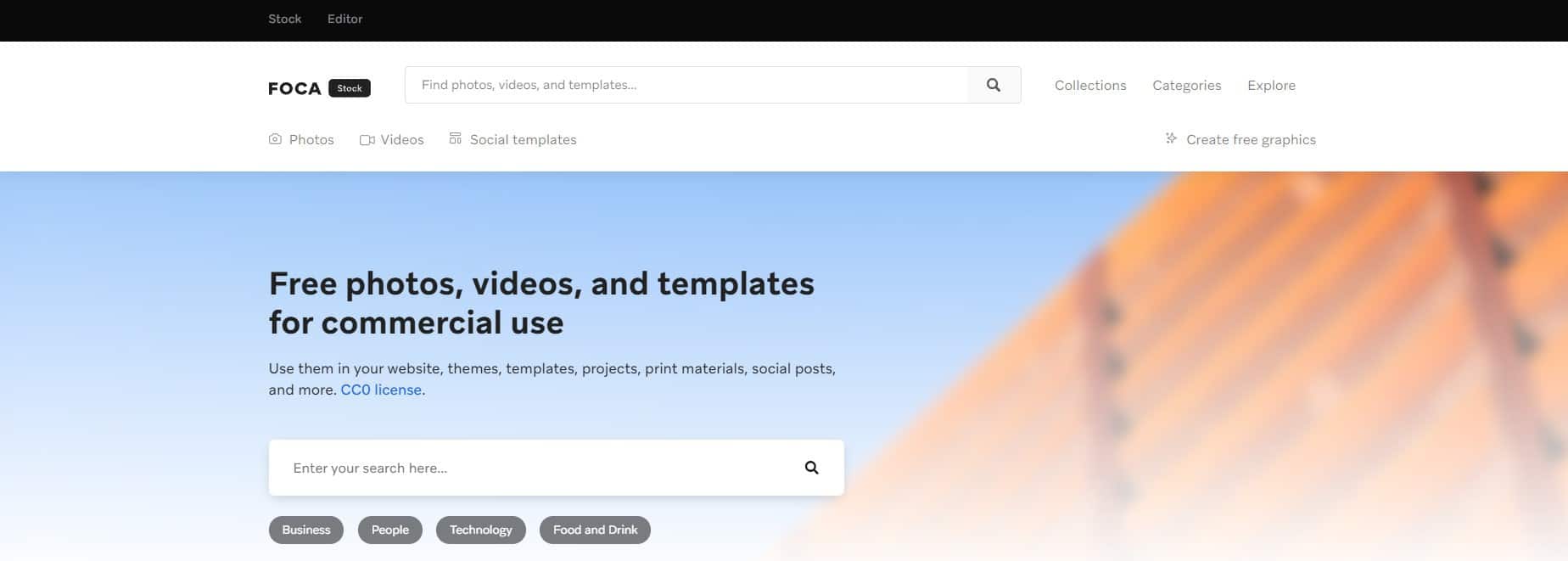Select the Food and Drink tag
The image size is (1568, 561).
tap(595, 530)
